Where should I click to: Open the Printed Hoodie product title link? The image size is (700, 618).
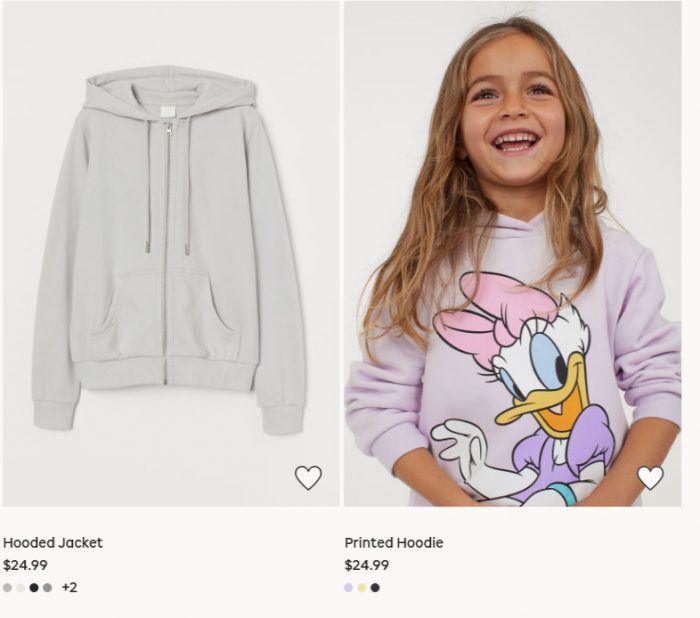point(394,543)
